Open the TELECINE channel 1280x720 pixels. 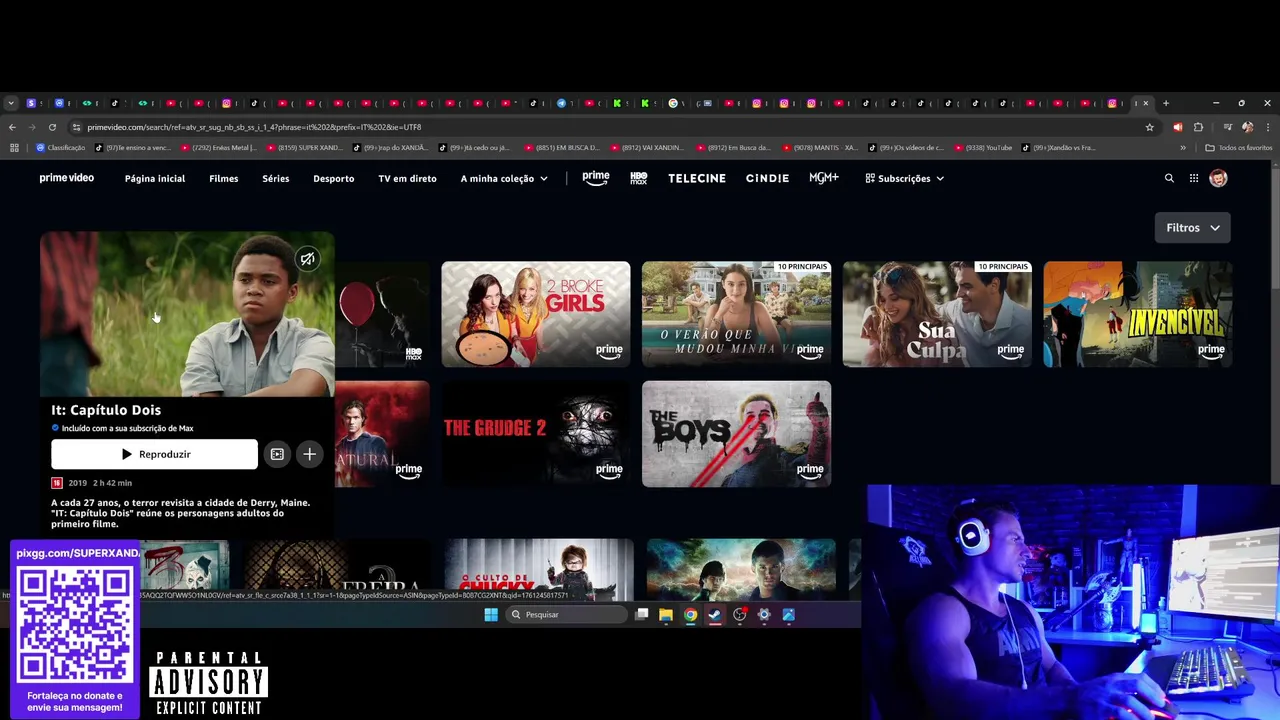point(697,178)
